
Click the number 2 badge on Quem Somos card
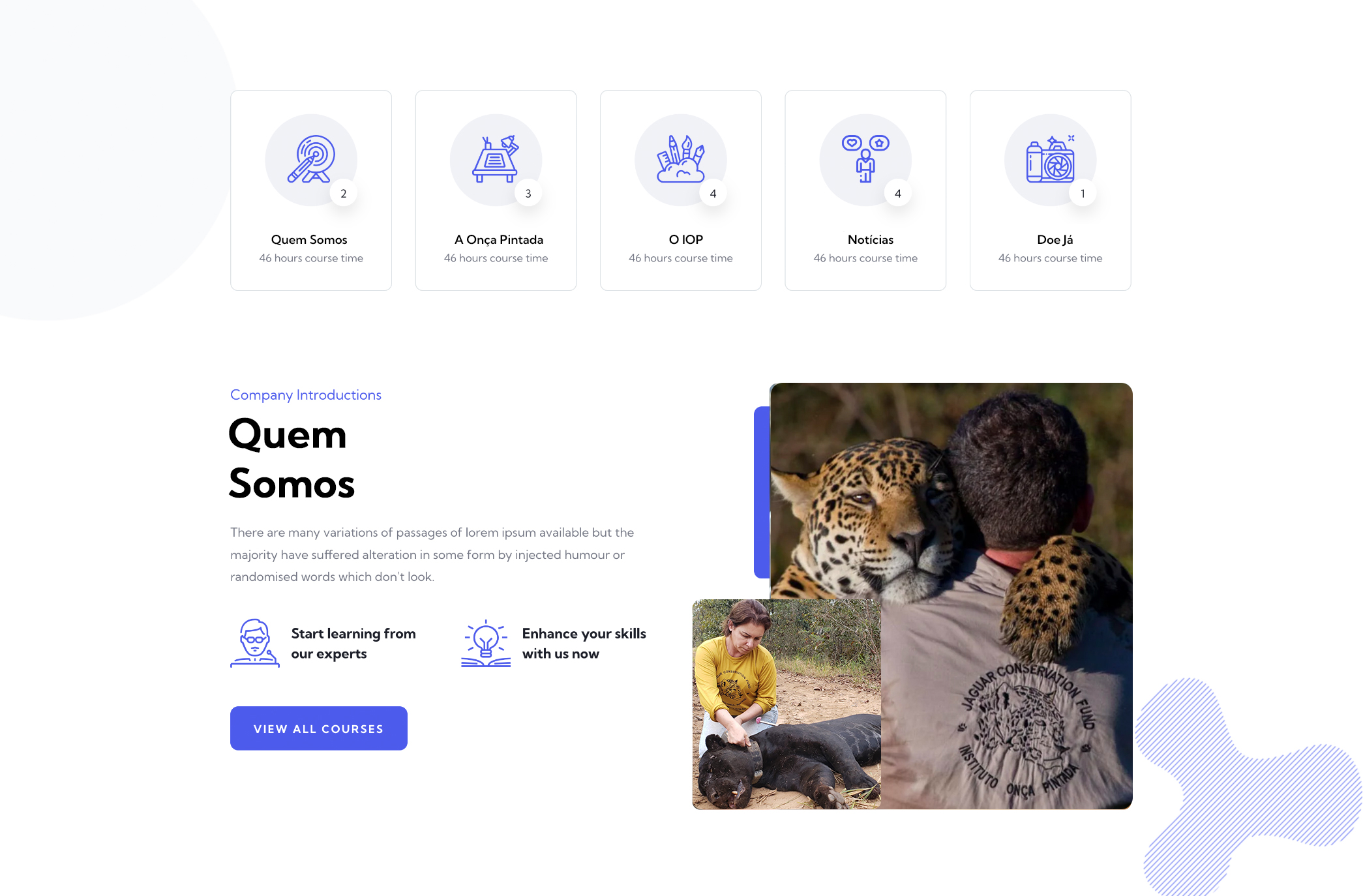point(344,194)
